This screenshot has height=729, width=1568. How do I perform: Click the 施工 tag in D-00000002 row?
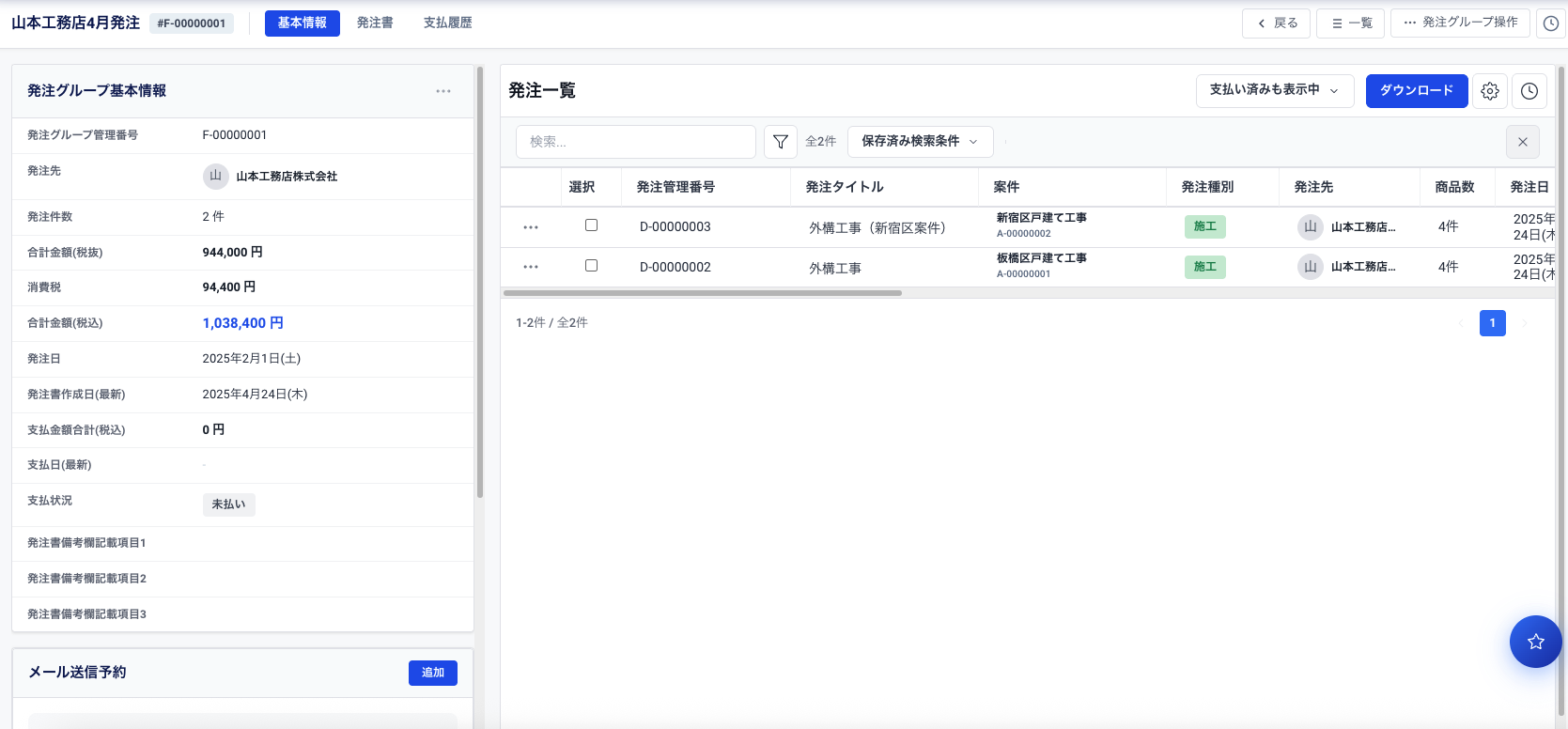pyautogui.click(x=1205, y=267)
